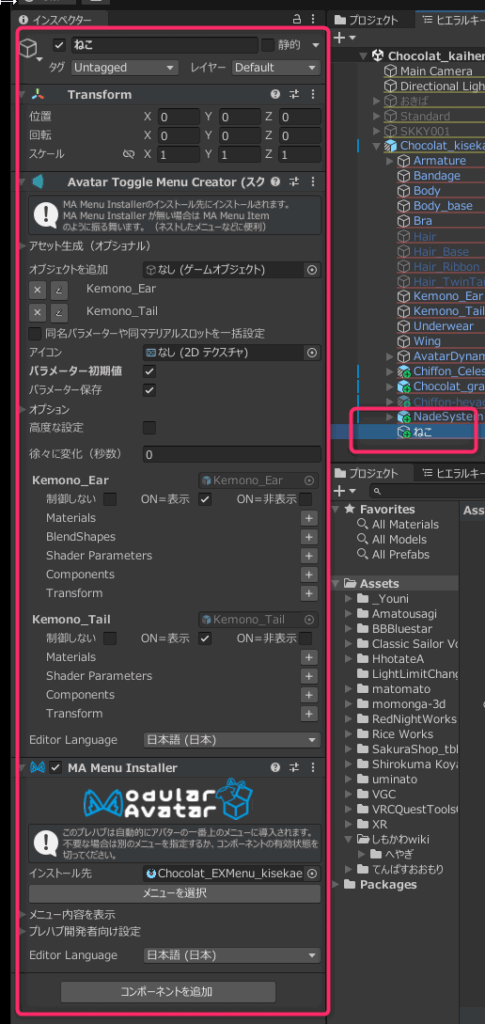
Task: Select しもかわwiki folder in Assets
Action: coord(399,839)
